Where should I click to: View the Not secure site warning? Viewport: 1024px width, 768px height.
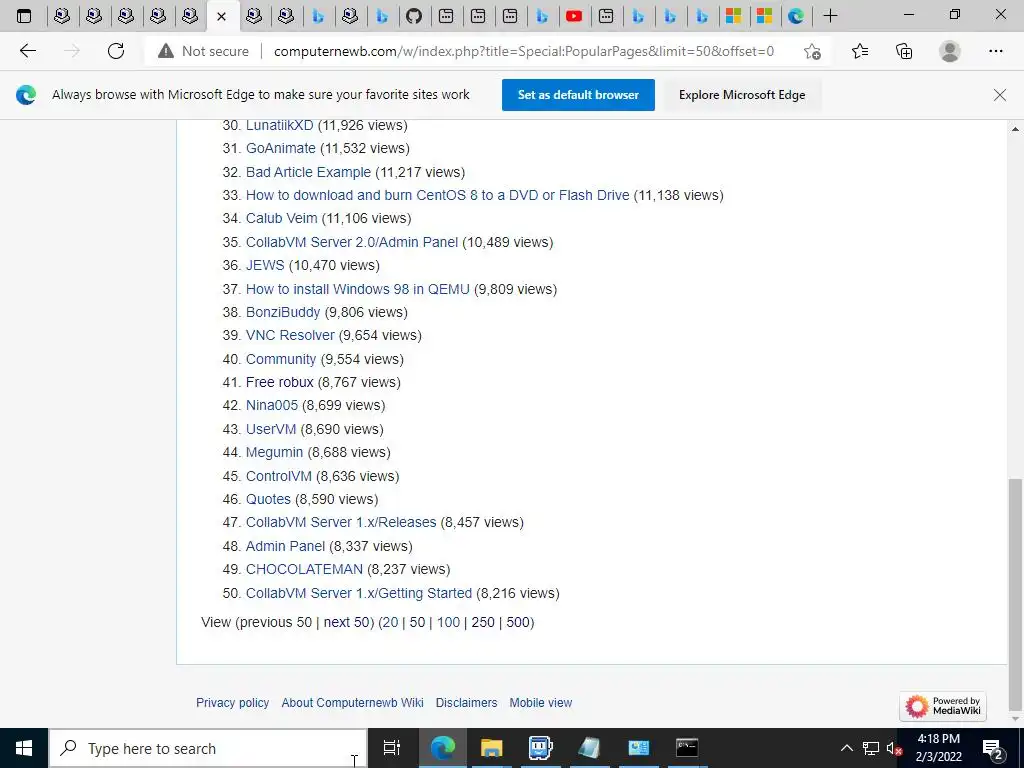point(203,51)
